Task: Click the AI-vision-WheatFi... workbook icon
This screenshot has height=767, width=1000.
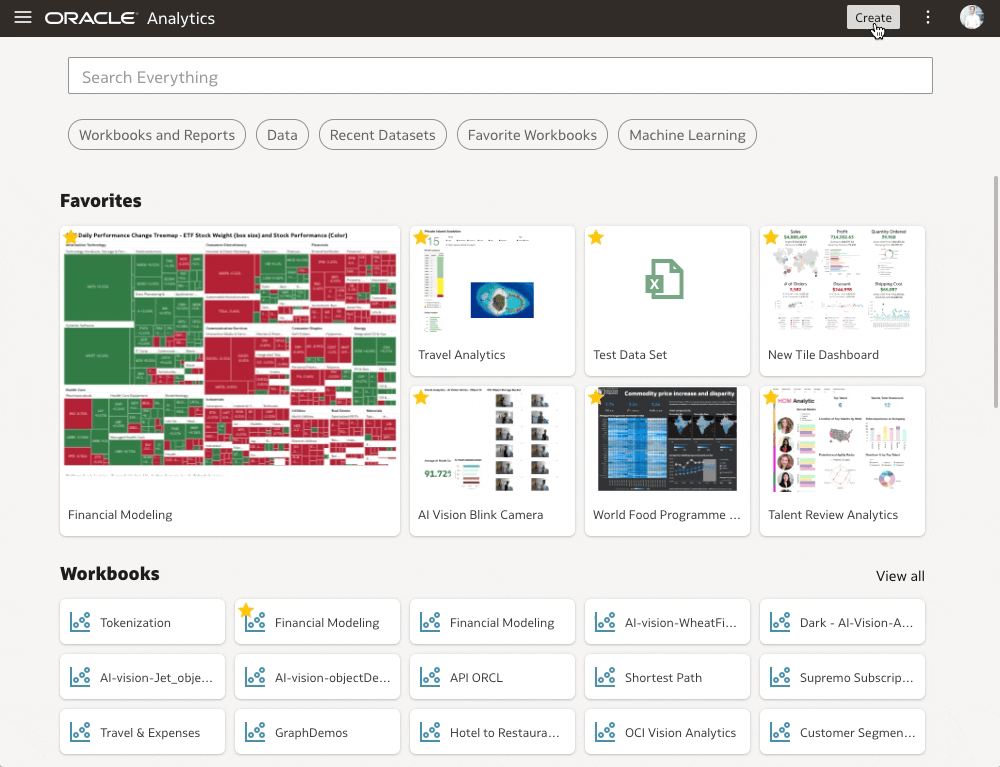Action: pyautogui.click(x=605, y=622)
